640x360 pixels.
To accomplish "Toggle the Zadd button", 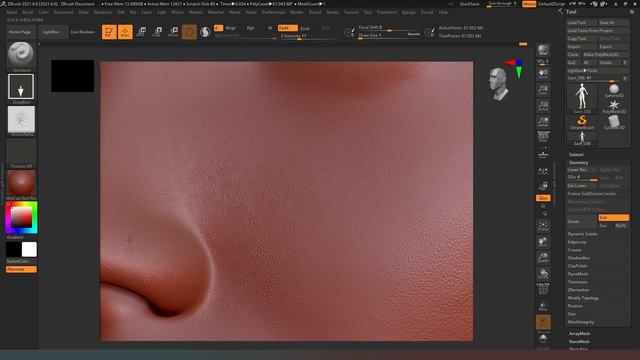I will tap(287, 28).
